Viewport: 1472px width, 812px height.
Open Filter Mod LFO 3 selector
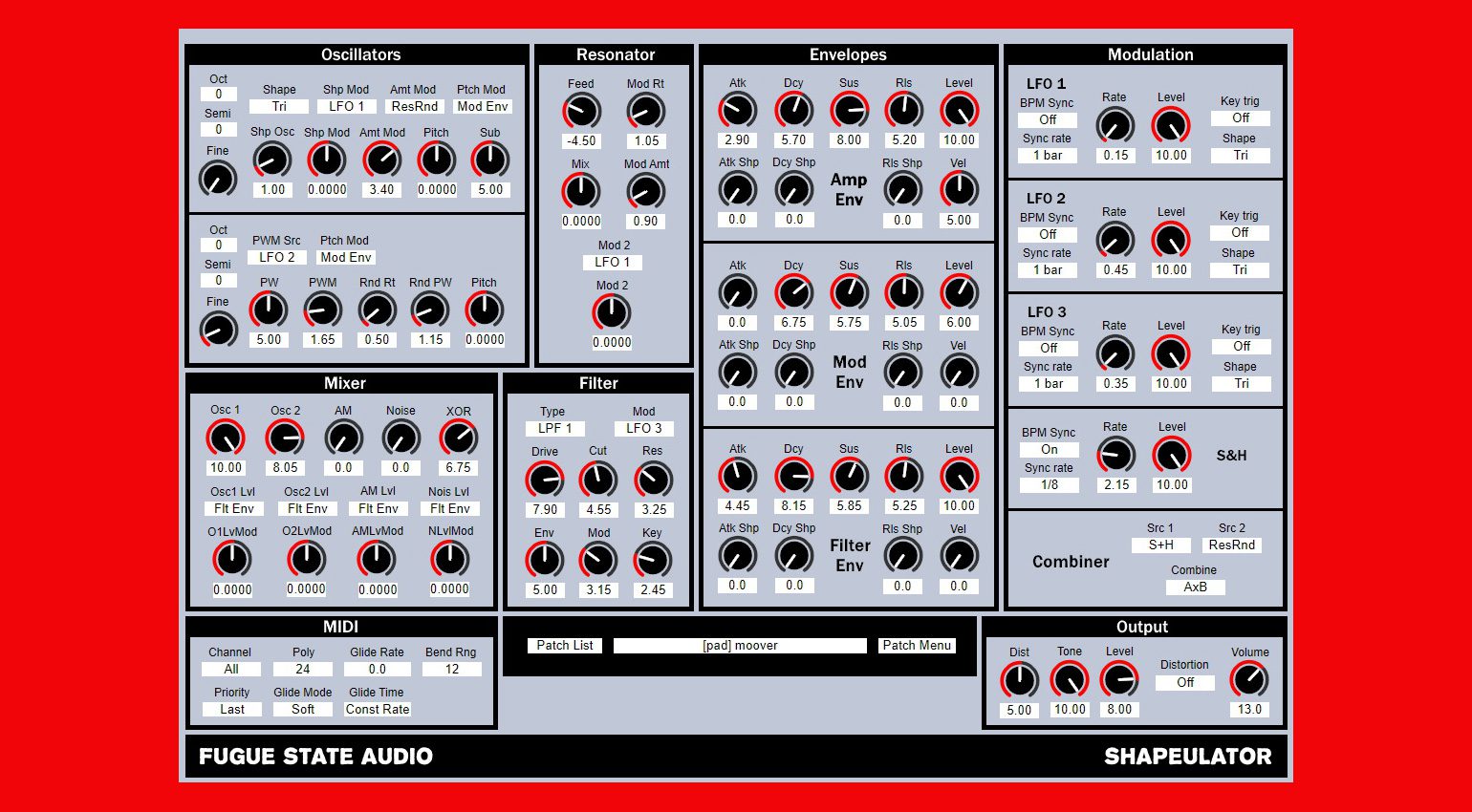click(644, 428)
